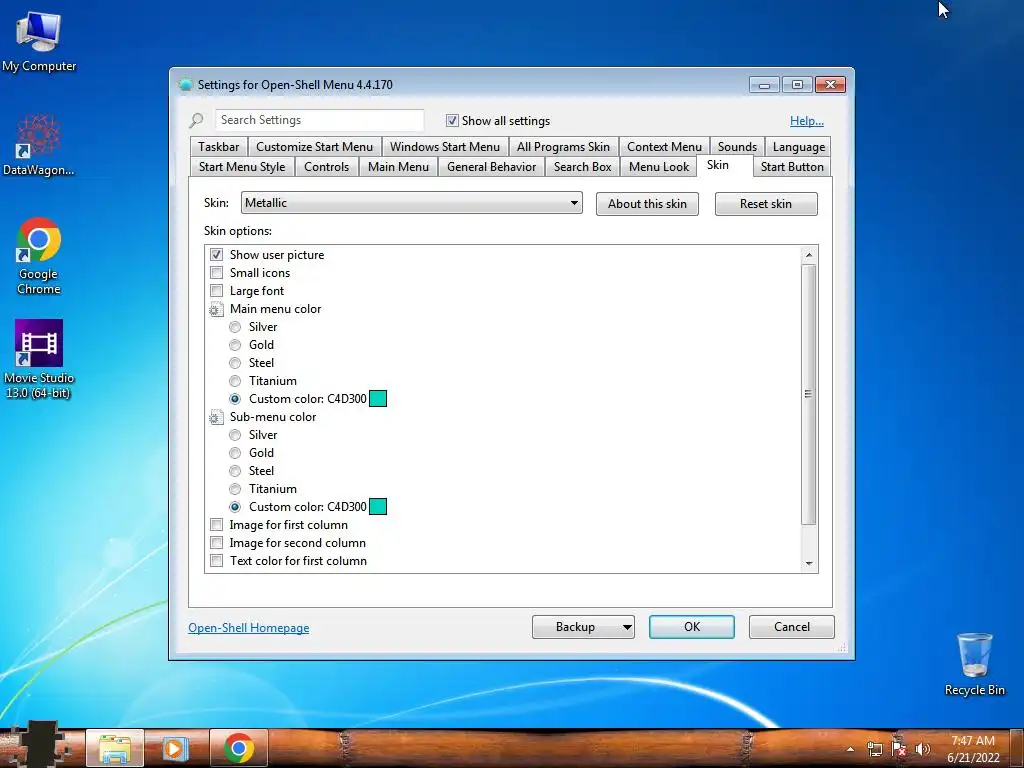Click the Search Settings input field
The height and width of the screenshot is (768, 1024).
pos(319,120)
